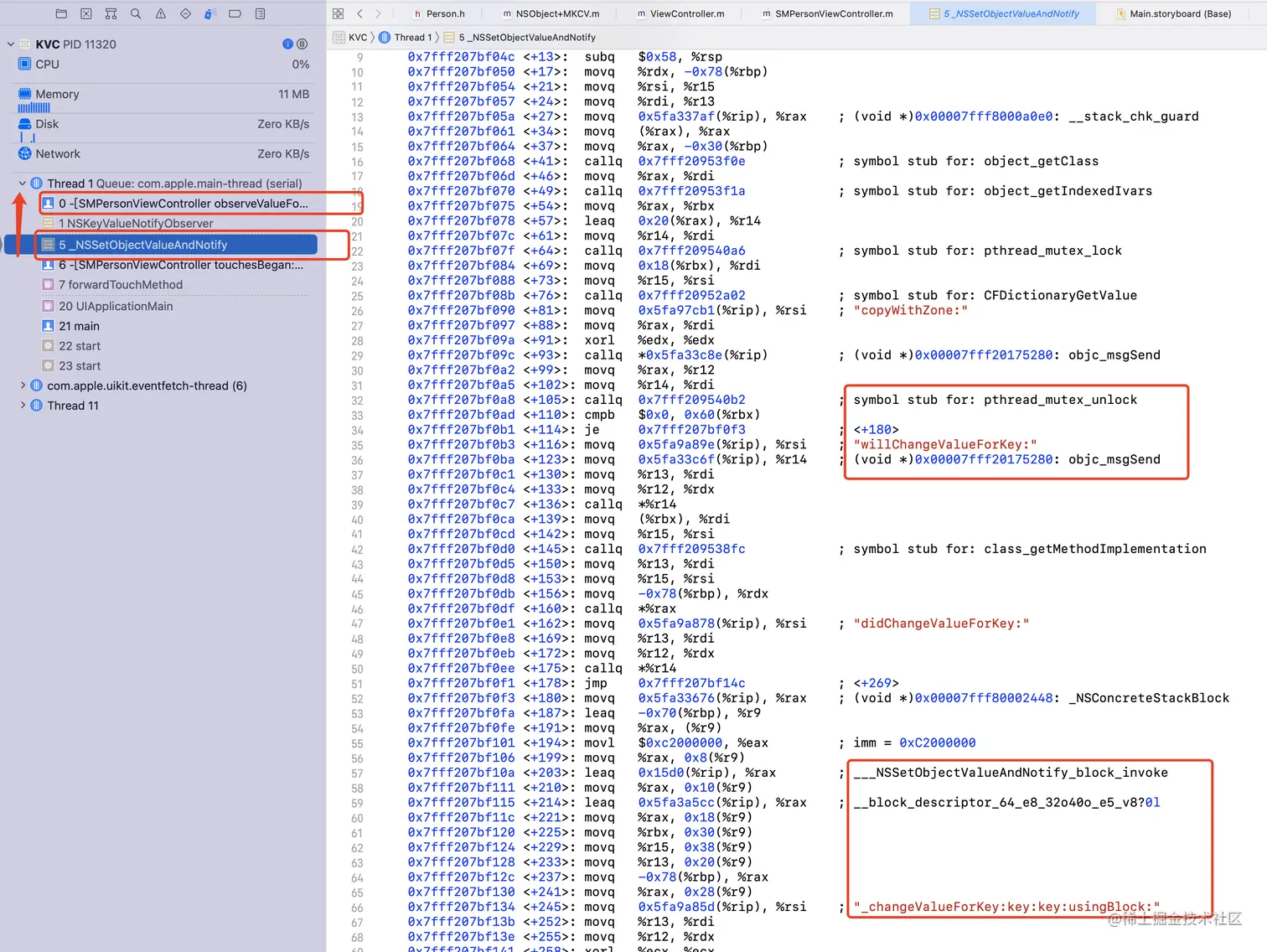Screen dimensions: 1267x952
Task: Select frame 0 observeValueFo... in stack
Action: pos(176,204)
